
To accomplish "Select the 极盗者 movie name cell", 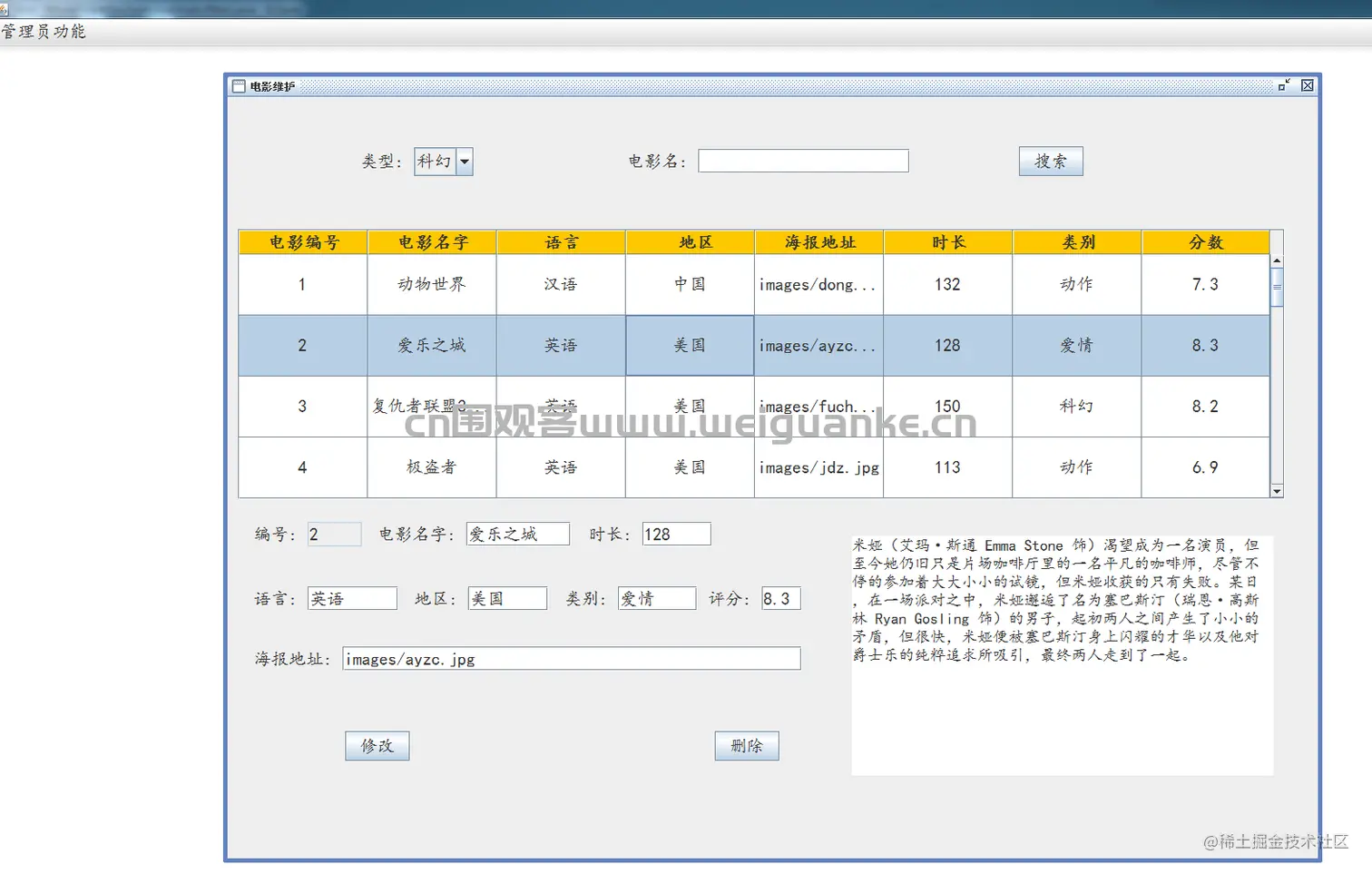I will 432,467.
